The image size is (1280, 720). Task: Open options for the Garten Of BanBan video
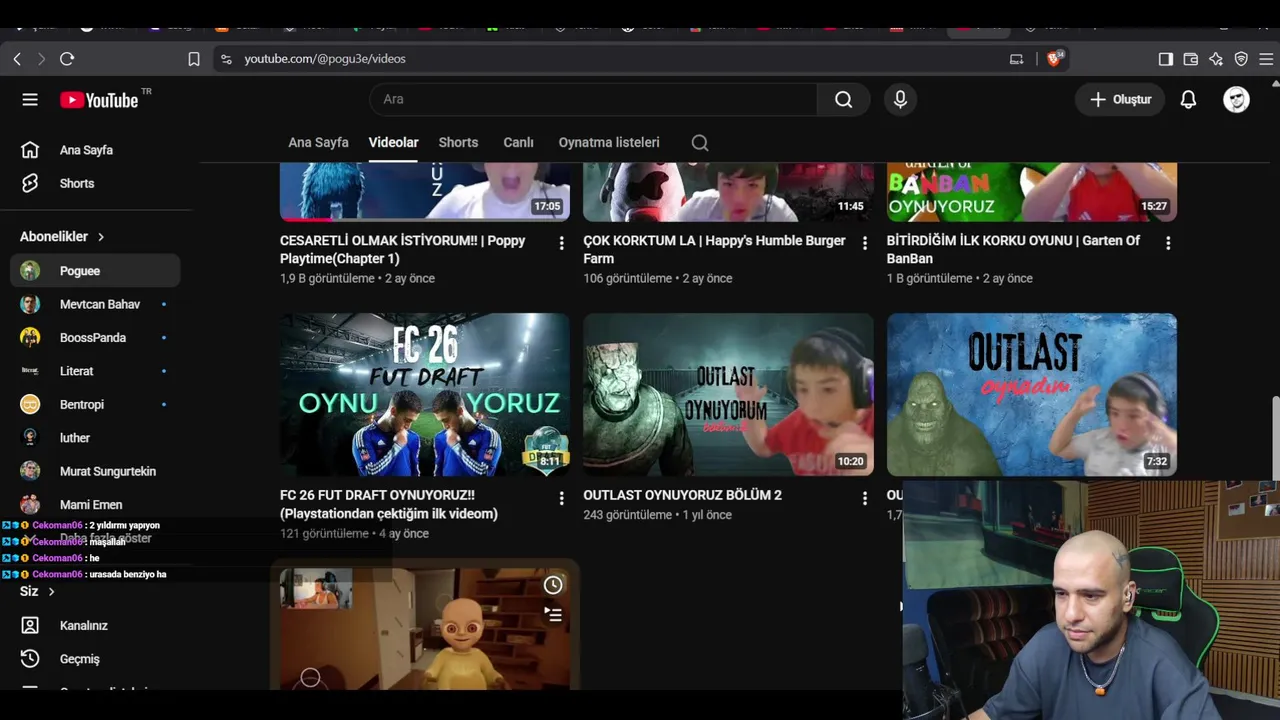tap(1168, 243)
